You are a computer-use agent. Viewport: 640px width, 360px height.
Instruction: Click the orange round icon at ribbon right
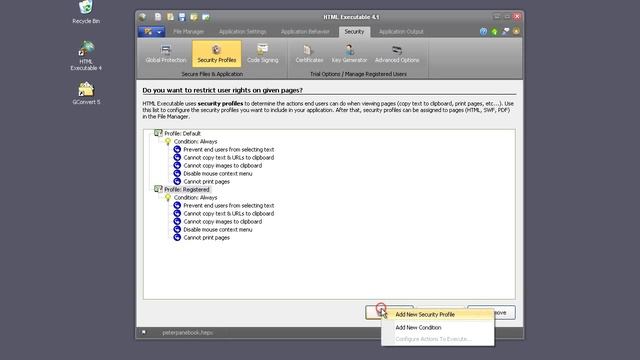click(x=516, y=31)
